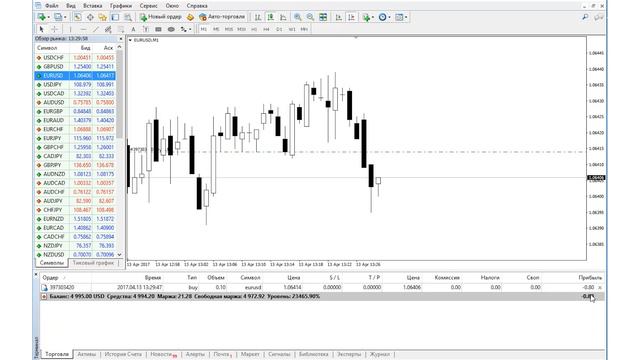Toggle the Авто-торговля button
The image size is (640, 360).
coord(222,17)
